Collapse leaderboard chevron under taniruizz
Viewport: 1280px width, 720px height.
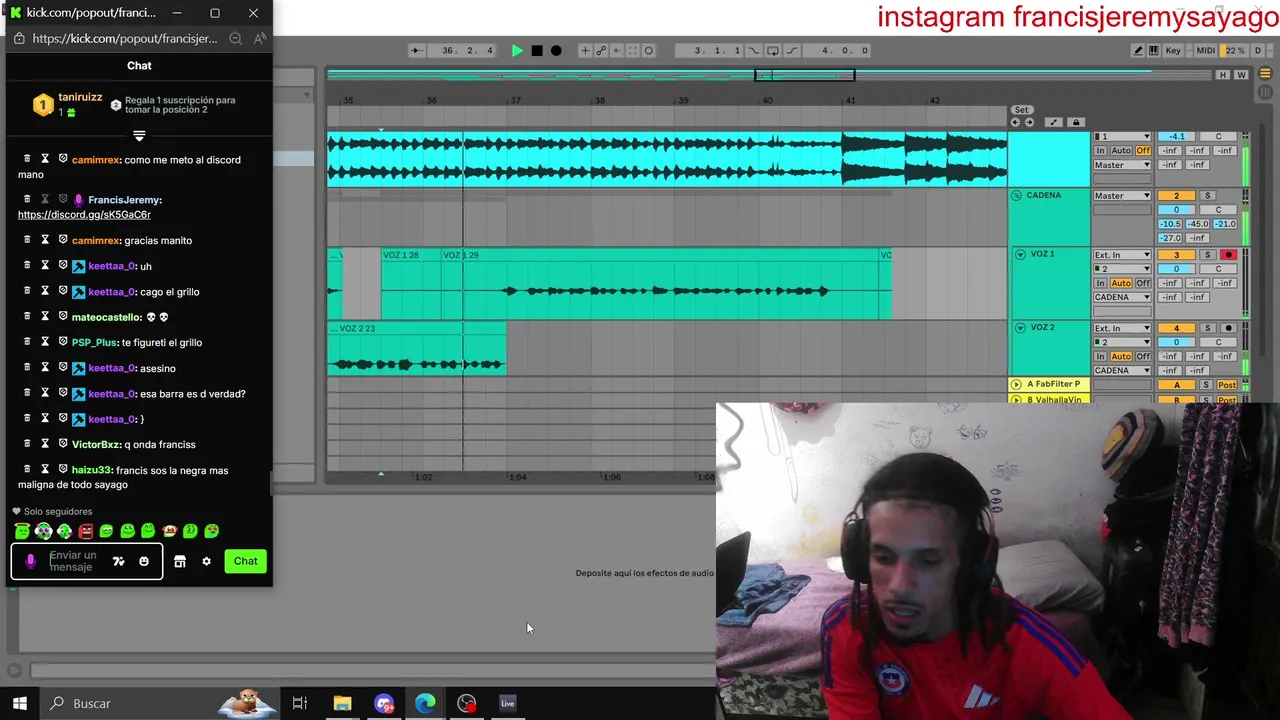(x=139, y=135)
